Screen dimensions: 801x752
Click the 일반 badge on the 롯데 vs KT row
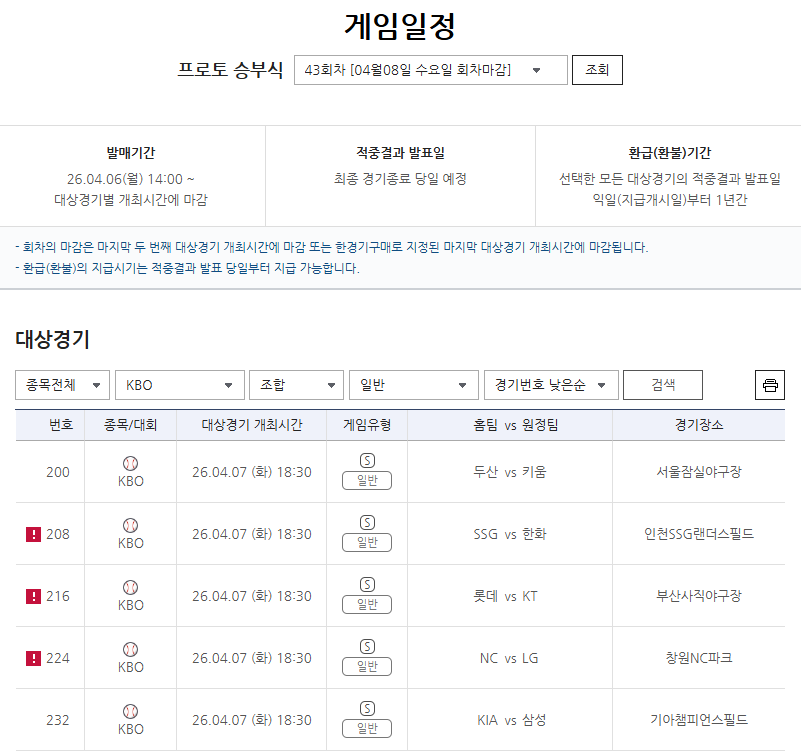[x=366, y=603]
